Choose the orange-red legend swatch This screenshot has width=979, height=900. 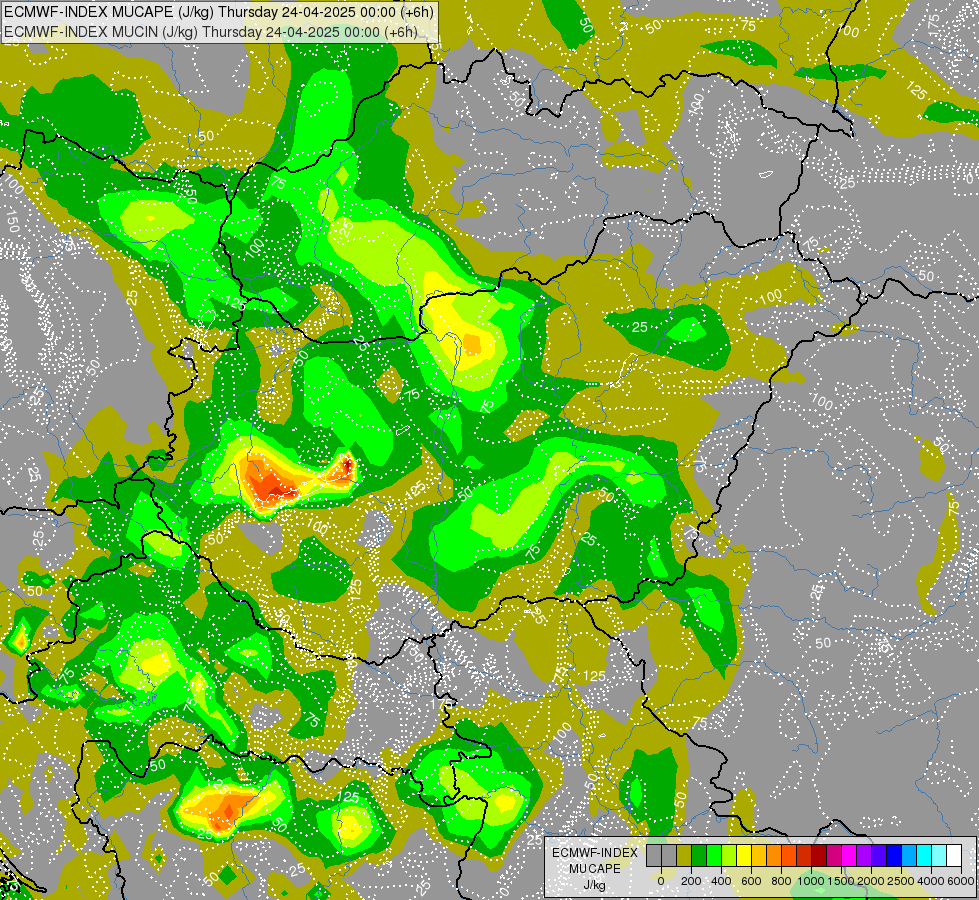tap(789, 856)
